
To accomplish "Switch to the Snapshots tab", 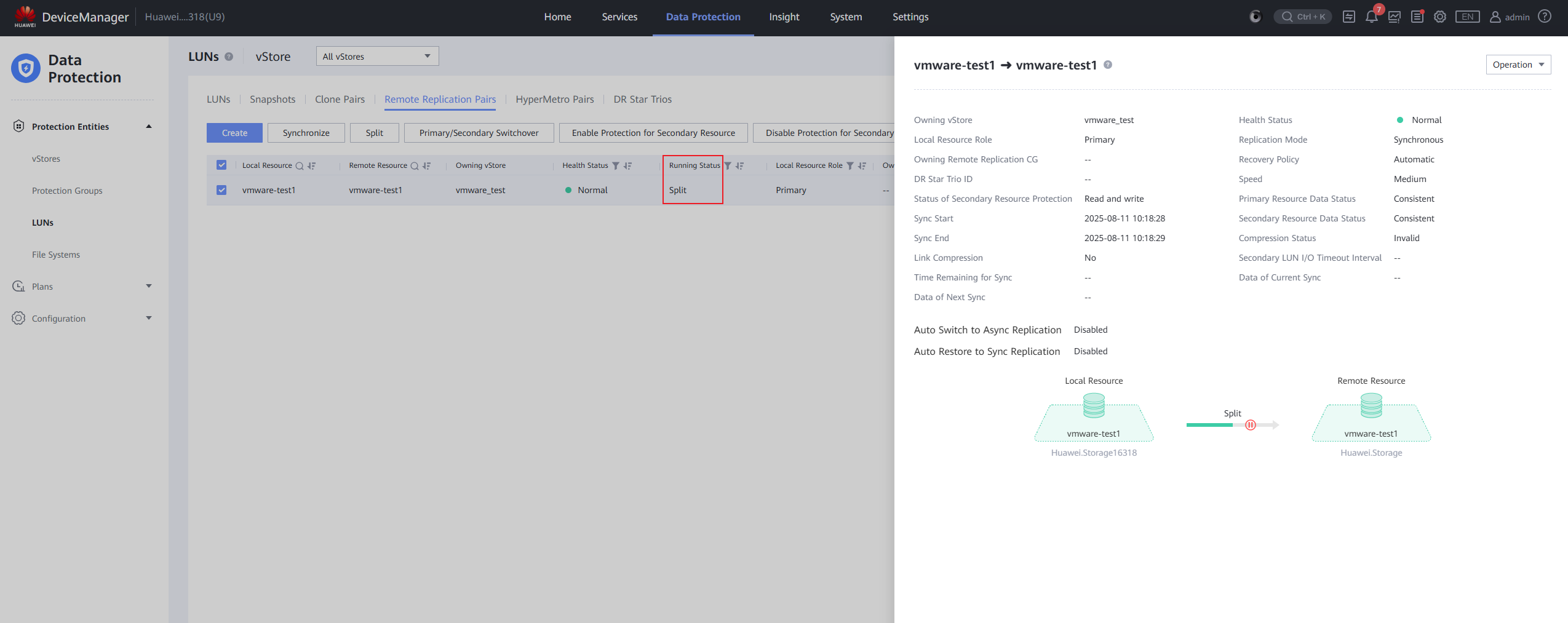I will (273, 99).
